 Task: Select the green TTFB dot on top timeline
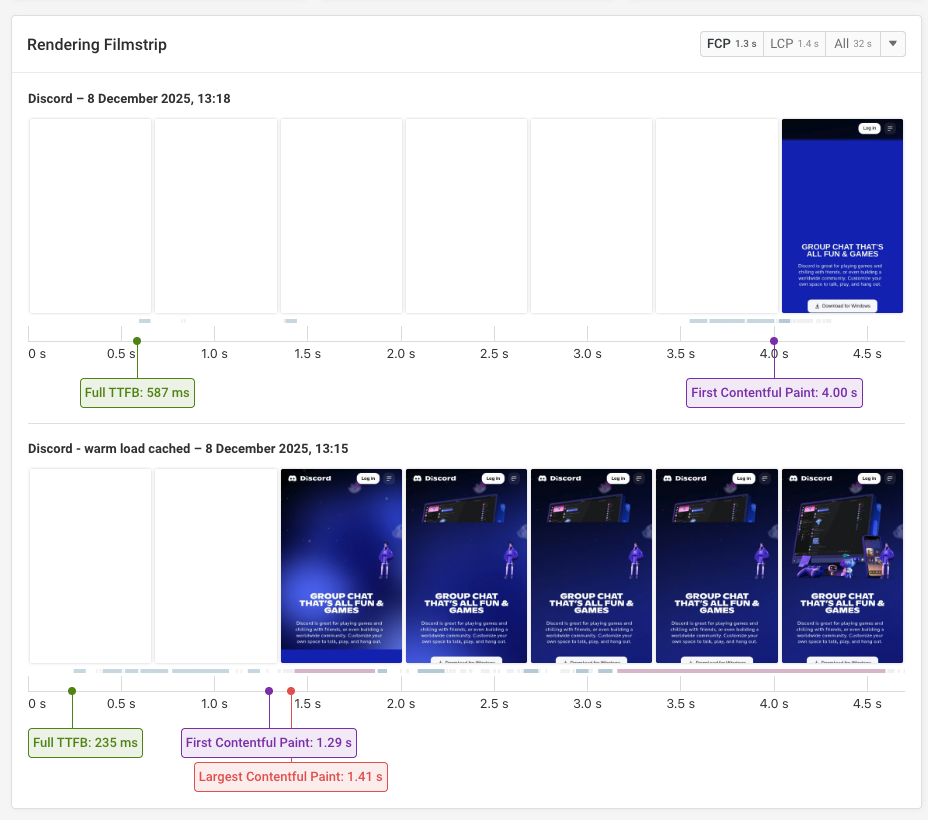tap(136, 341)
